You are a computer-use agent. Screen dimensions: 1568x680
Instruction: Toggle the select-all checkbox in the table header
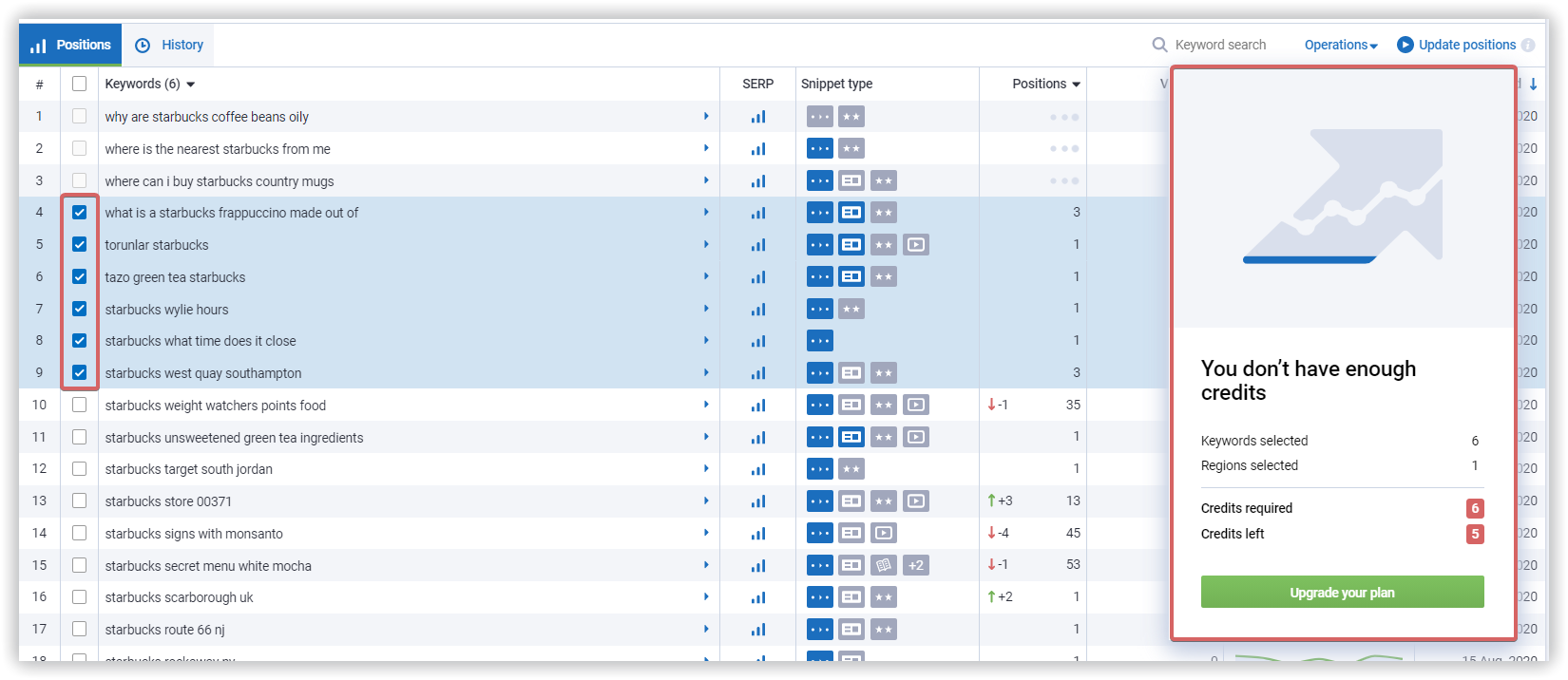80,84
